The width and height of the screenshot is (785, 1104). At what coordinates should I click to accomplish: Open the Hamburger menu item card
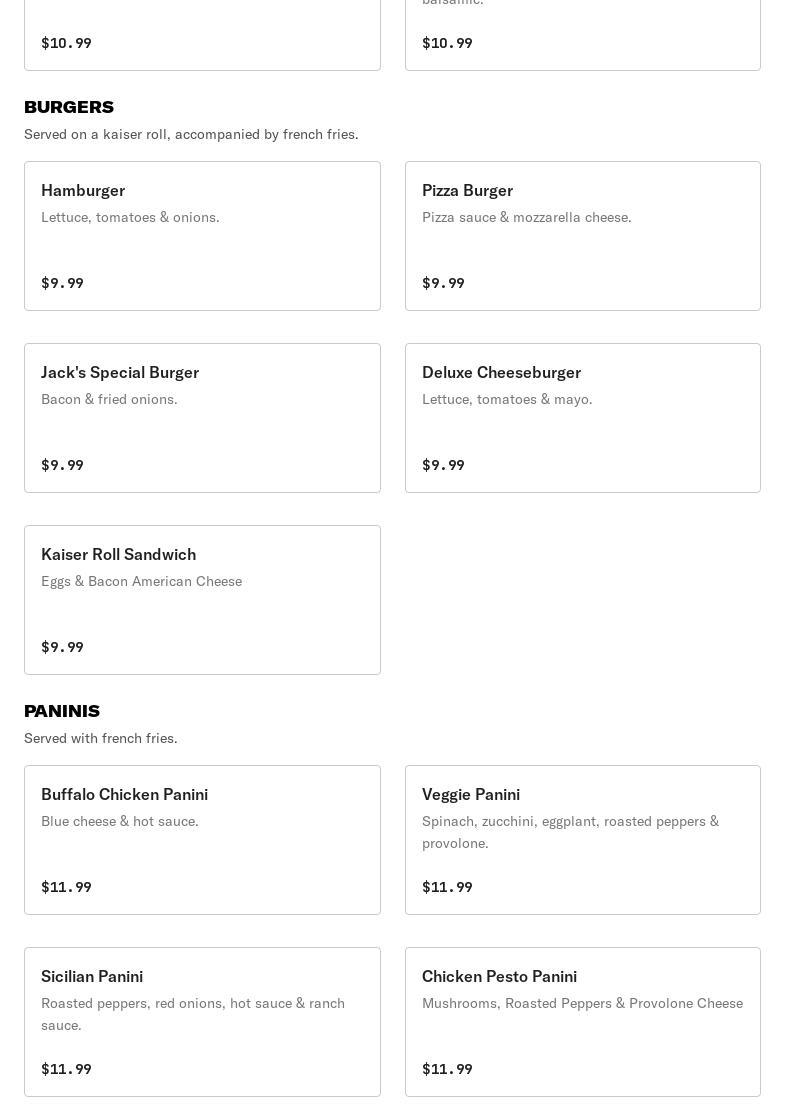[x=202, y=236]
